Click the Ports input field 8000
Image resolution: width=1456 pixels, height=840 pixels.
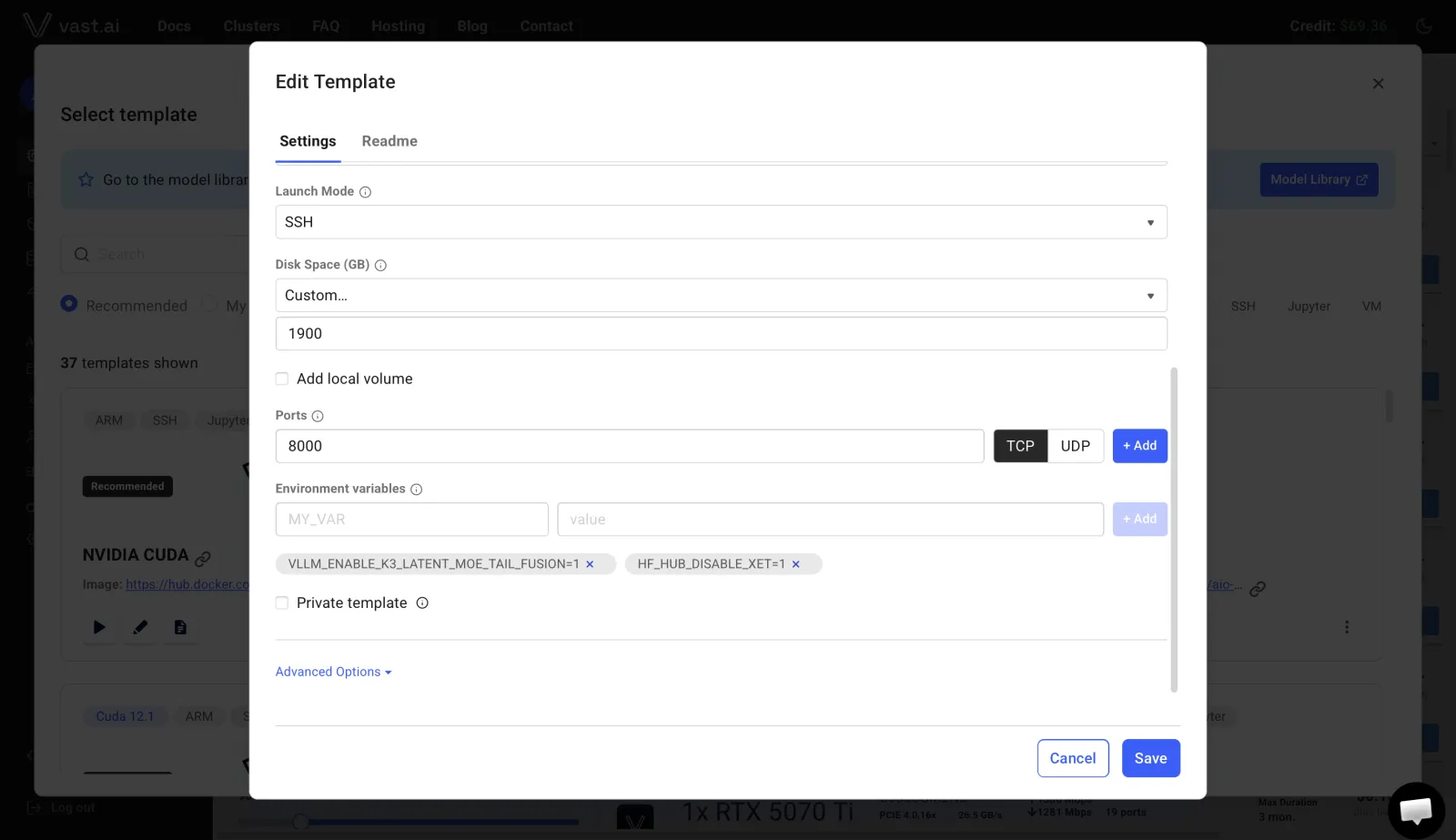(x=630, y=446)
